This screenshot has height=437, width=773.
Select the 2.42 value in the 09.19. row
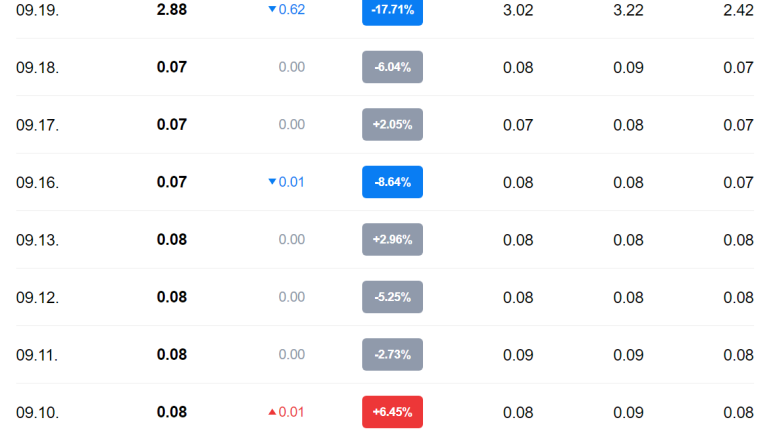pos(738,10)
